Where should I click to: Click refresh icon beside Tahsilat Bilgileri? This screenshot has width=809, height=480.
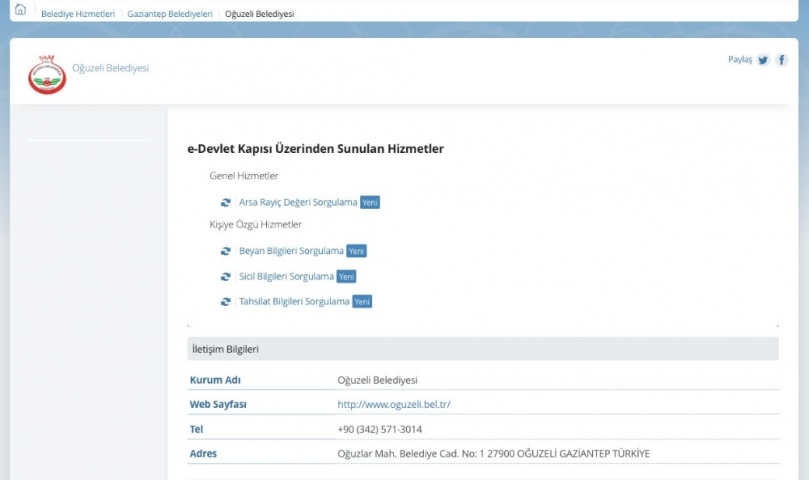pos(225,301)
